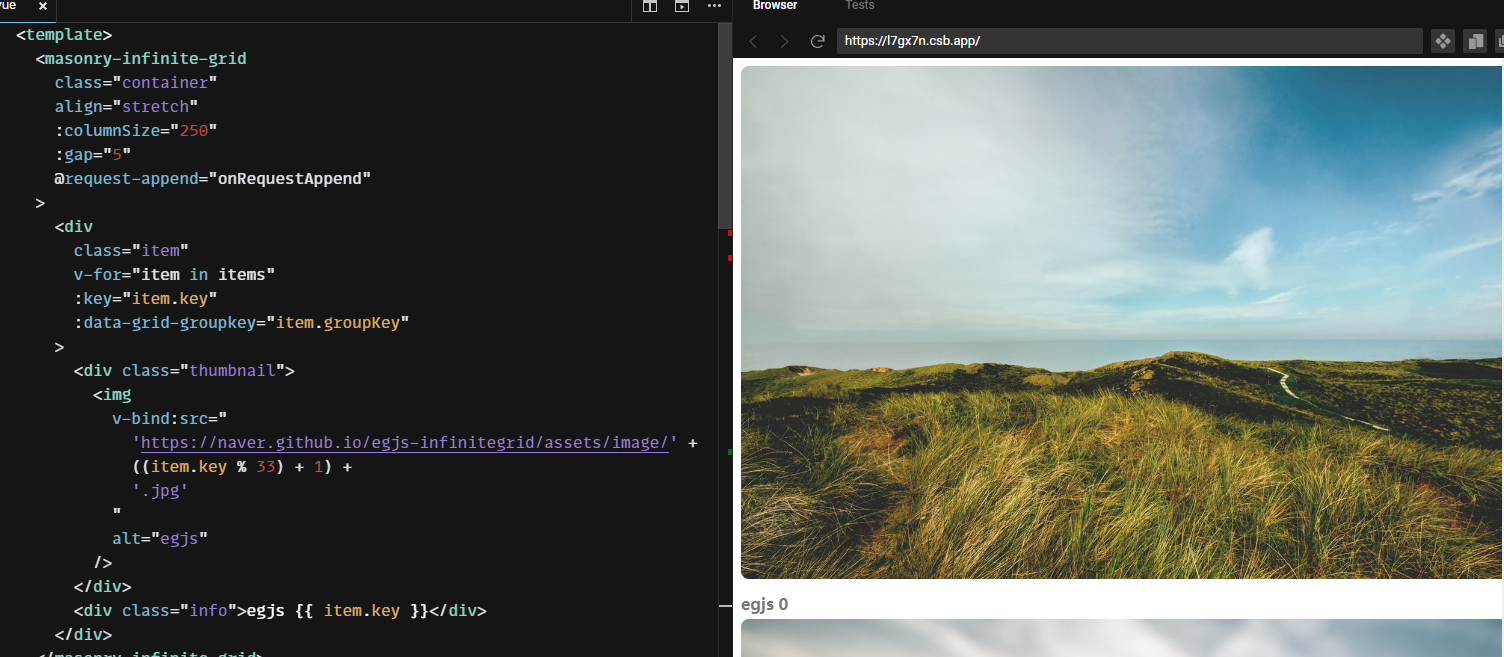Refresh the browser preview
This screenshot has height=657, width=1504.
click(x=817, y=41)
